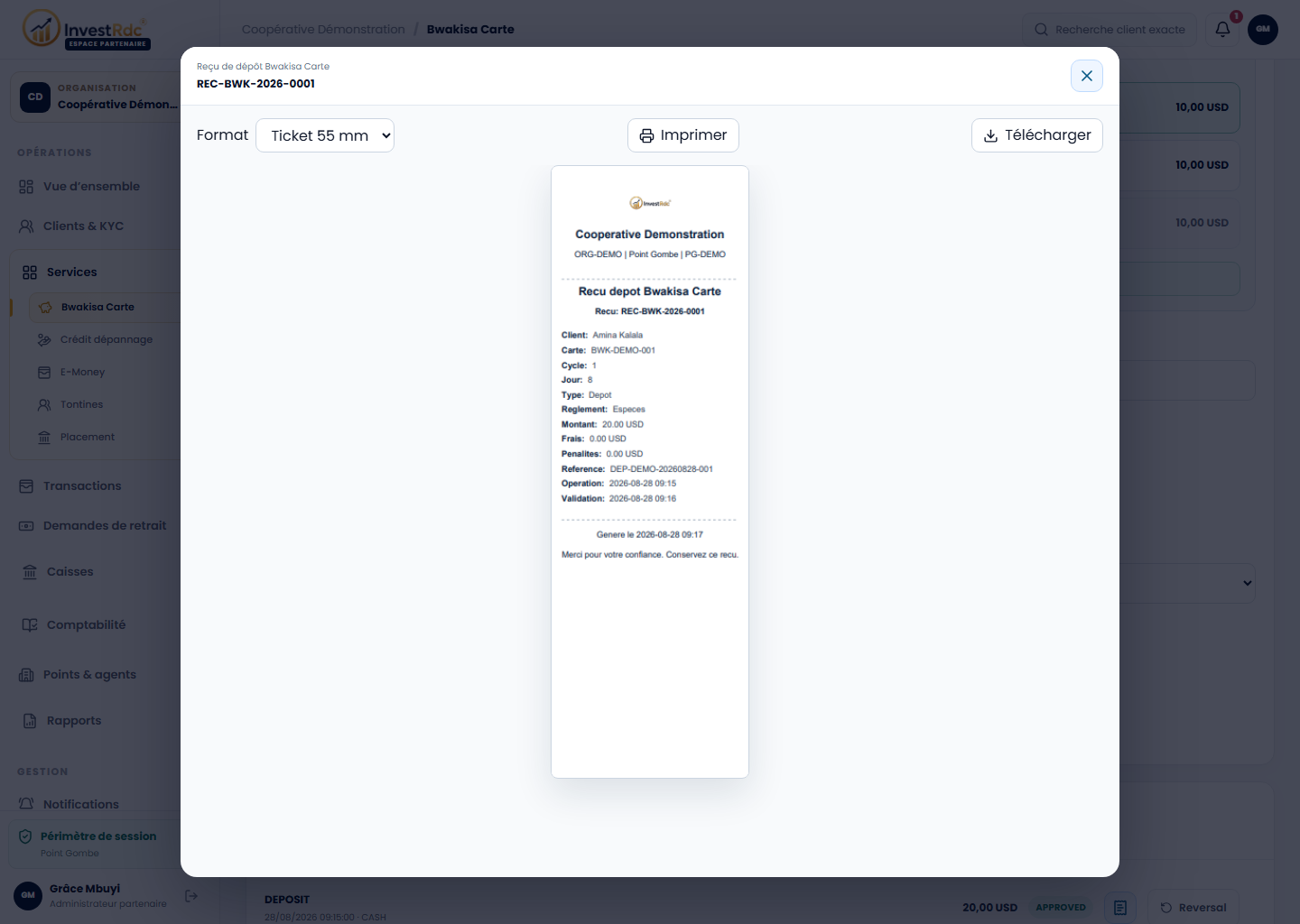
Task: Open Rapports in sidebar
Action: (x=74, y=720)
